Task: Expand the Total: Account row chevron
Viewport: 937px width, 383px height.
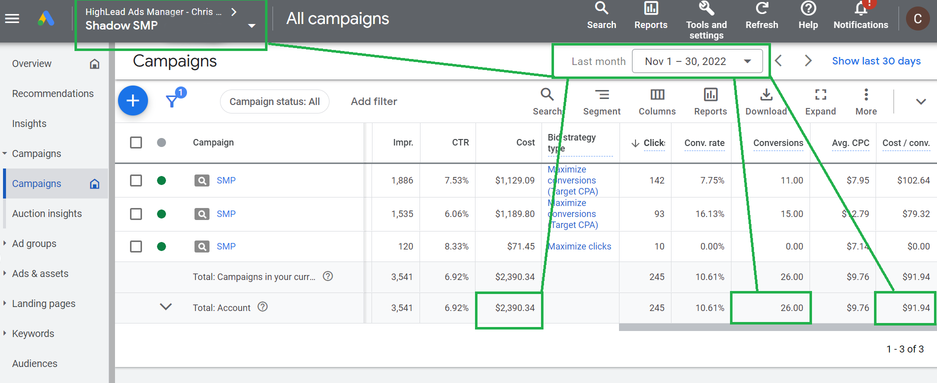Action: tap(166, 307)
